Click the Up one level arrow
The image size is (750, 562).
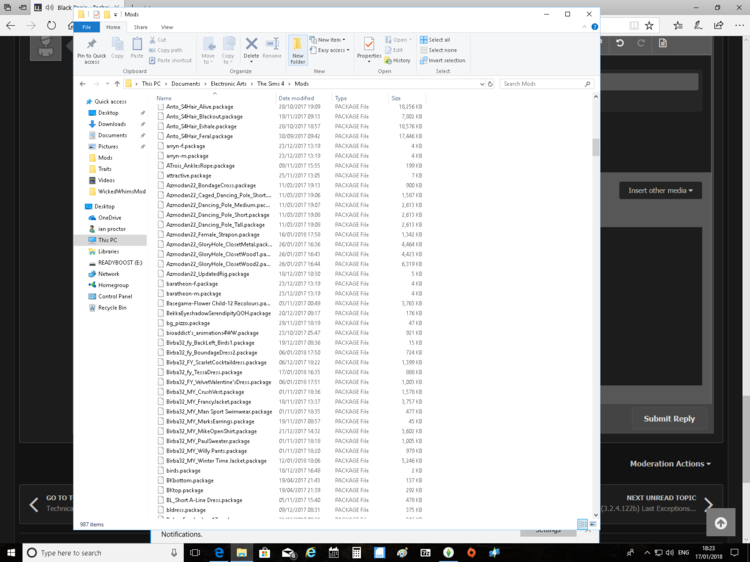click(117, 84)
